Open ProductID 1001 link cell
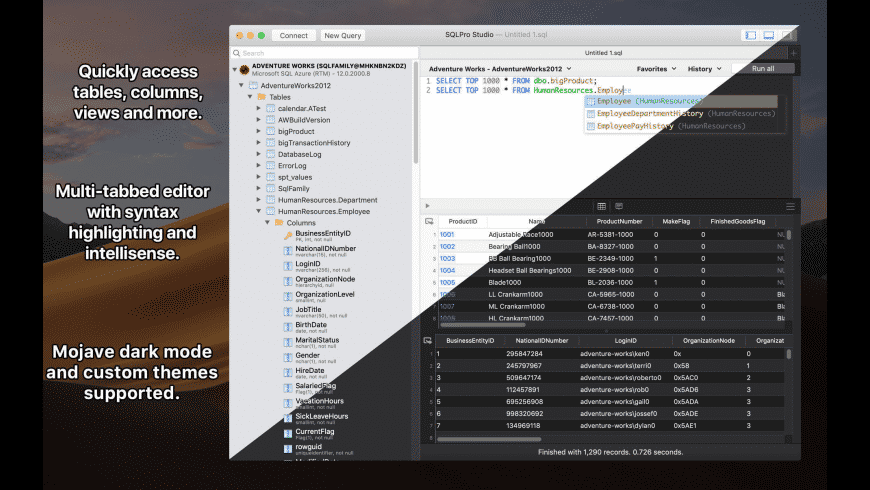The width and height of the screenshot is (870, 490). (x=447, y=234)
